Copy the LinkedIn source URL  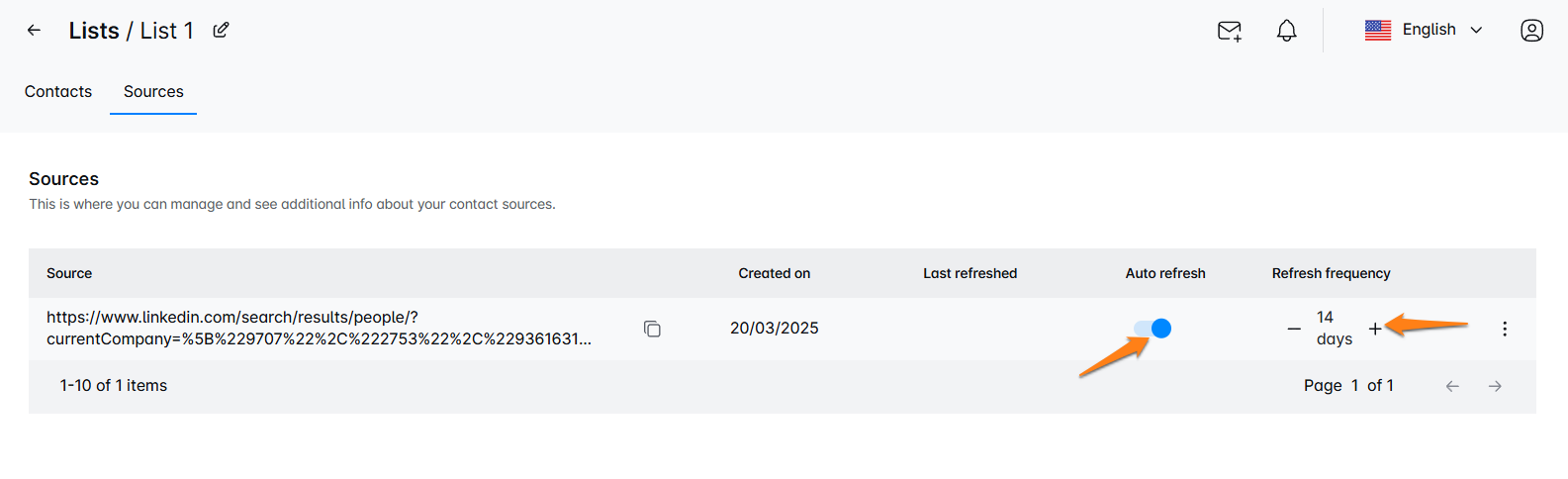652,329
